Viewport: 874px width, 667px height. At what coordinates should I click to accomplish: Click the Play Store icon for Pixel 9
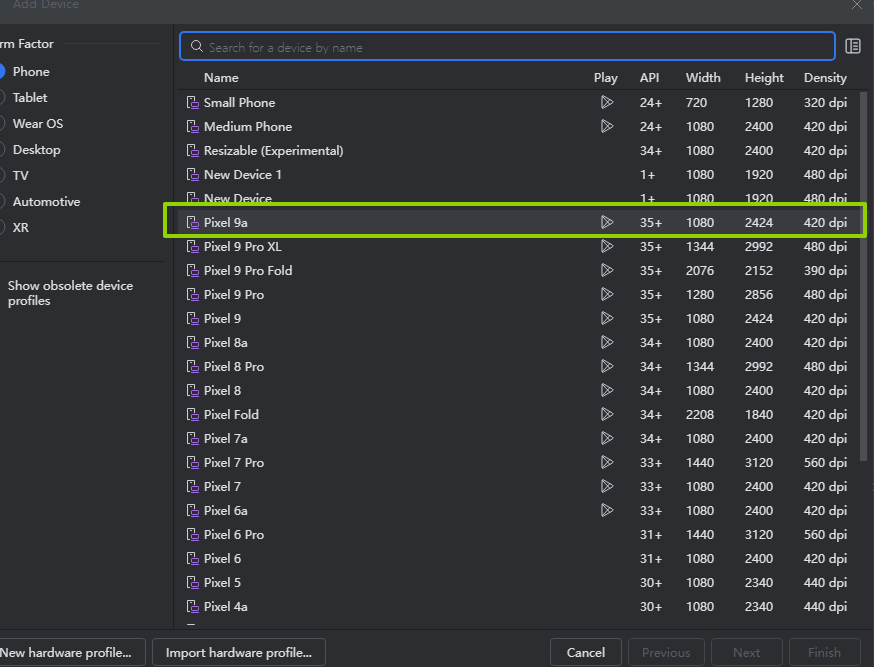coord(607,318)
